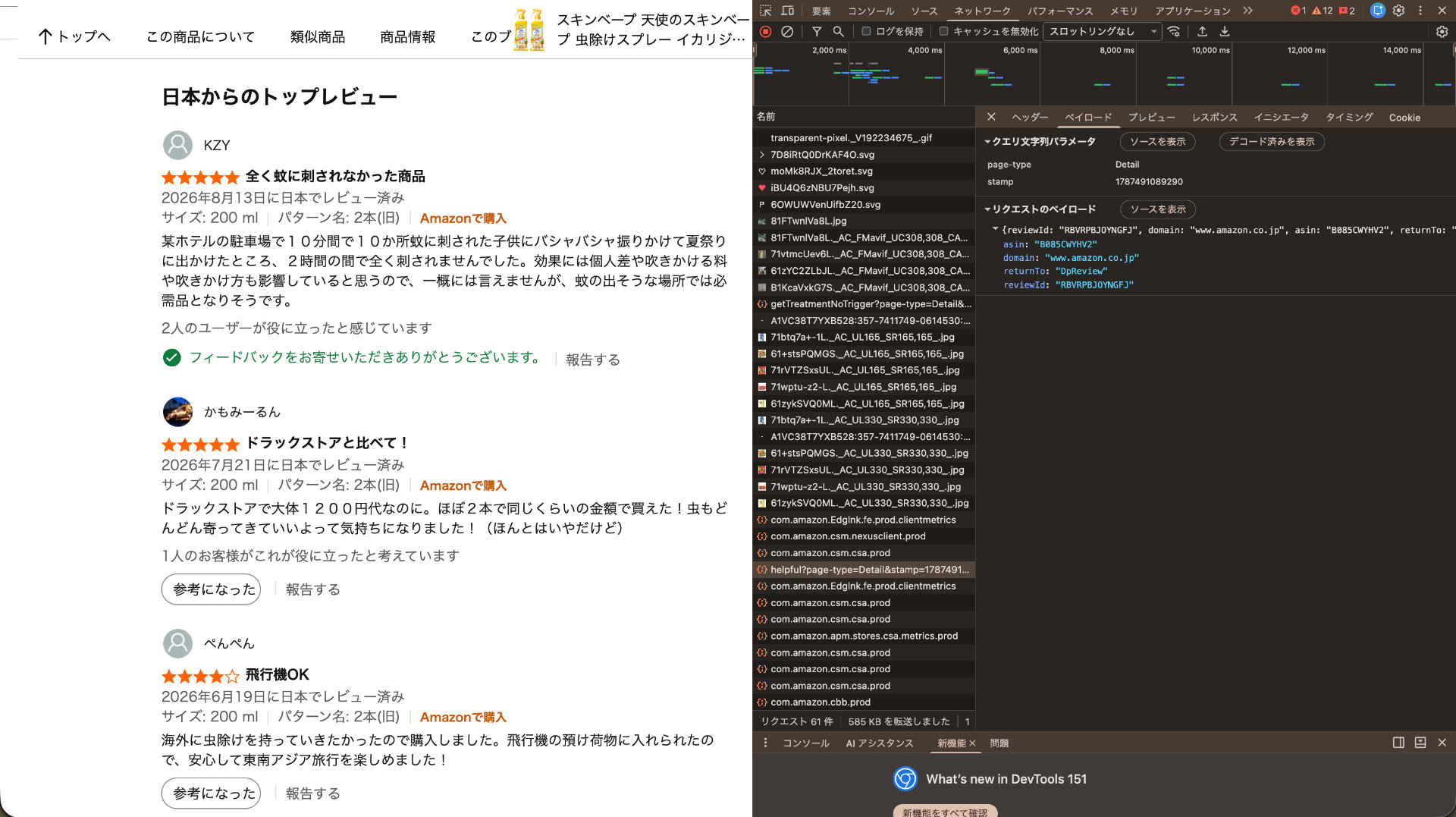Enable the キャッシュを無効化 checkbox

tap(943, 31)
